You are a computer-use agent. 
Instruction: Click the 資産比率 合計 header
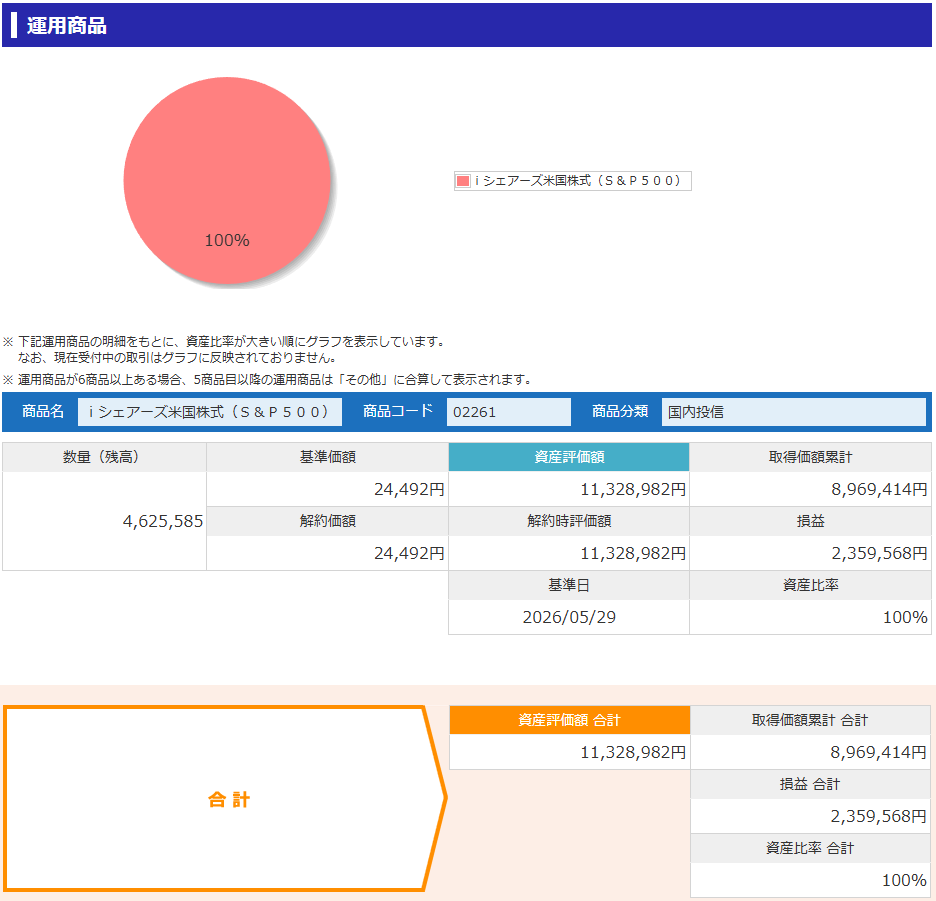(x=810, y=848)
